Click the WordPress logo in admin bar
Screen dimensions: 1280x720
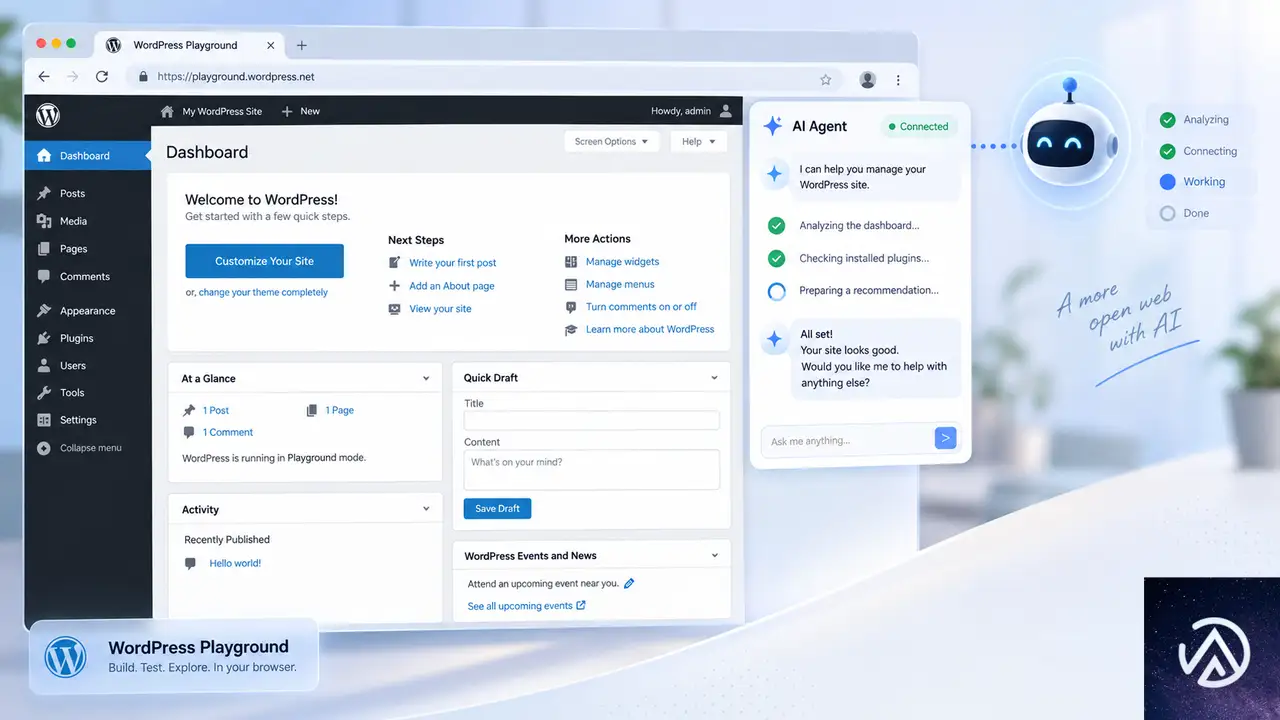click(x=48, y=114)
